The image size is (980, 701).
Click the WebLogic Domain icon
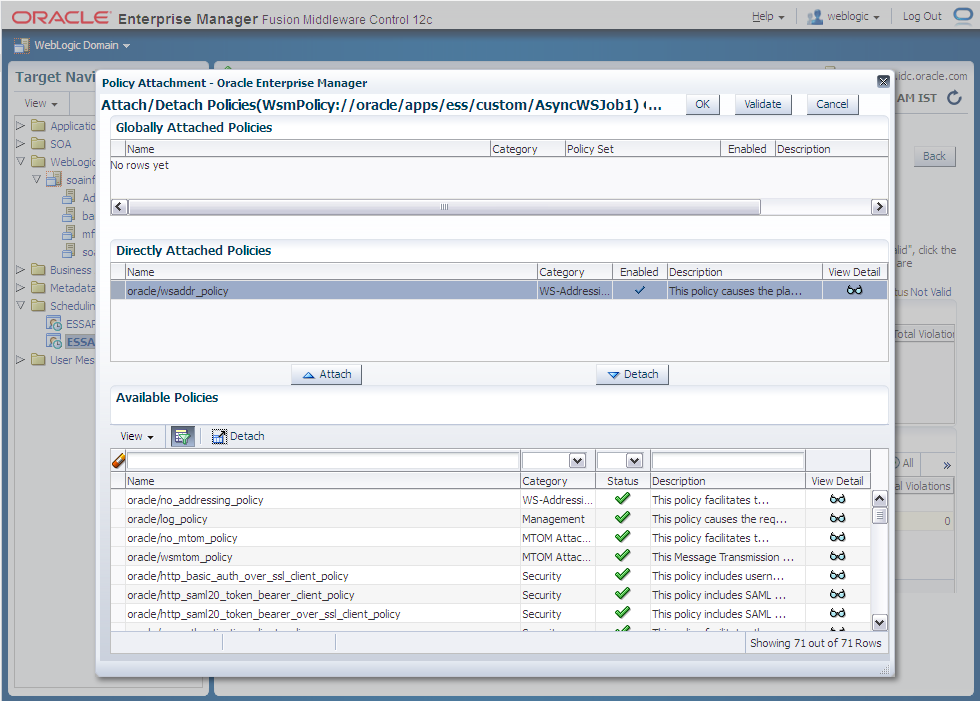coord(21,45)
